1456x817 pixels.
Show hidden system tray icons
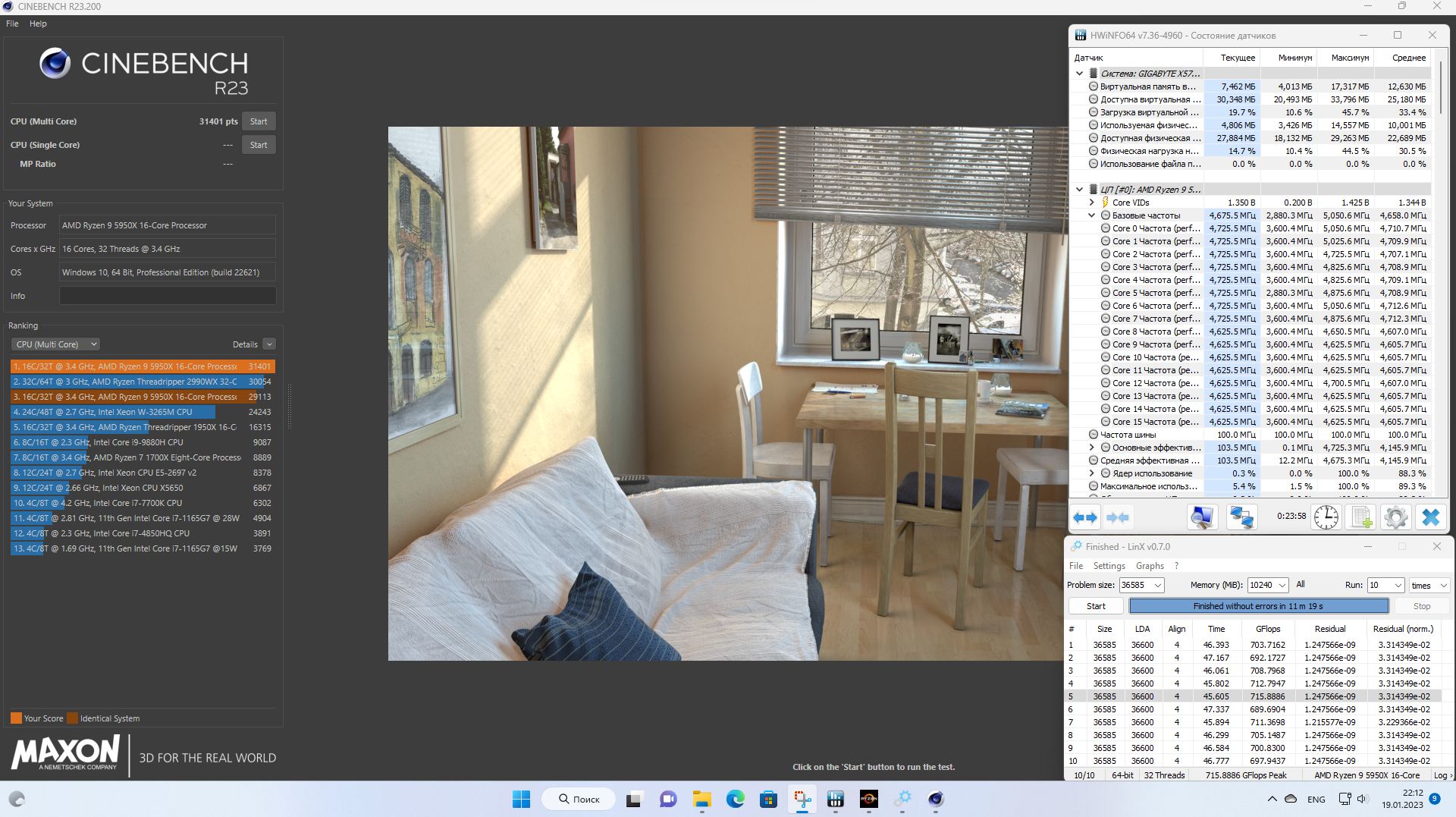pyautogui.click(x=1272, y=799)
